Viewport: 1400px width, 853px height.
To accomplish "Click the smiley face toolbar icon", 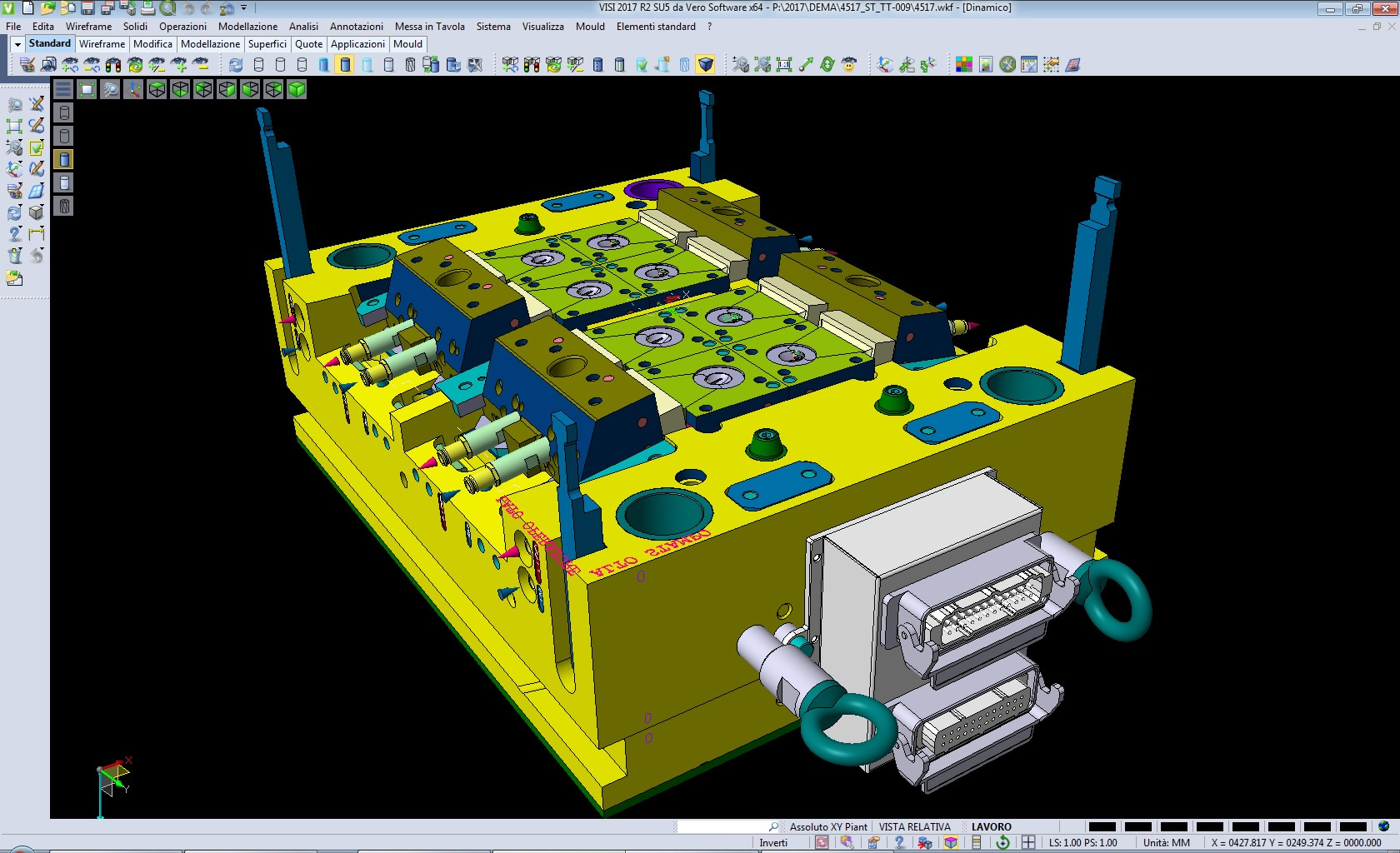I will click(849, 65).
